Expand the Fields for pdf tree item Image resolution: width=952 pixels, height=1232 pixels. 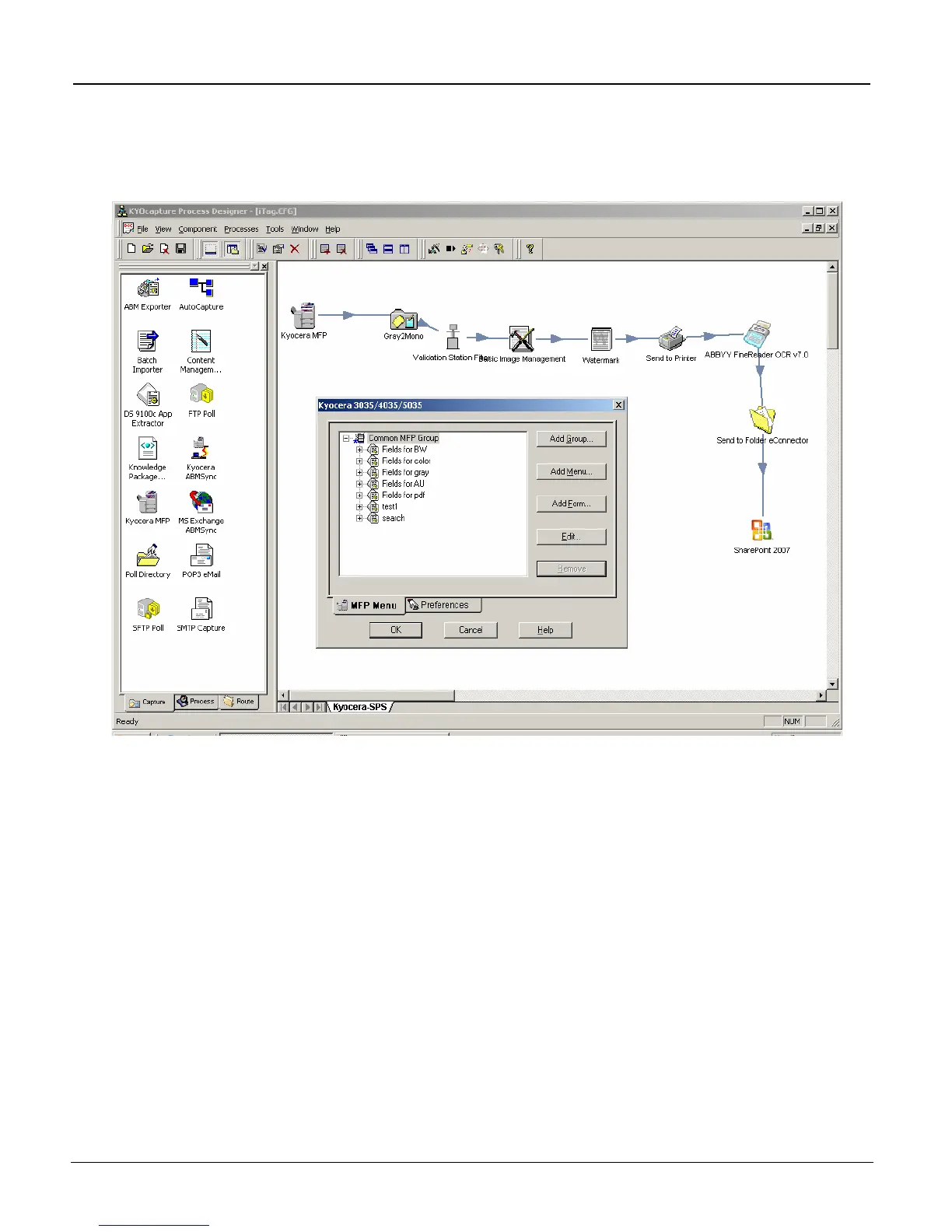pos(359,495)
